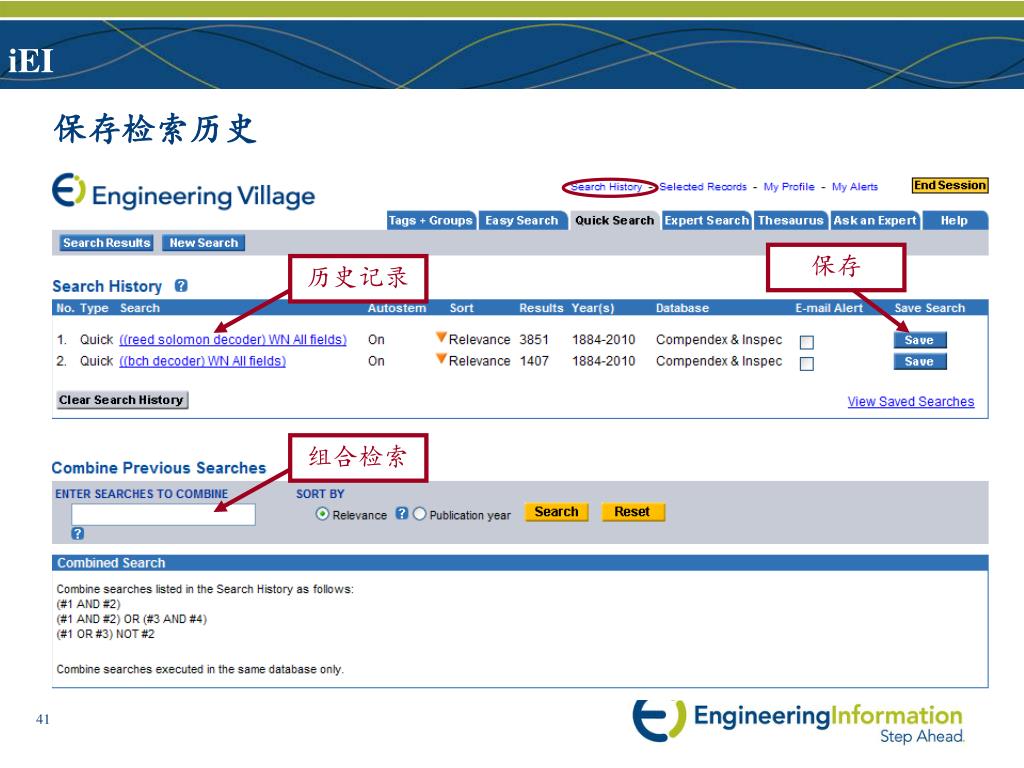Click the Engineering Village logo
Screen dimensions: 1024x768
(x=184, y=192)
